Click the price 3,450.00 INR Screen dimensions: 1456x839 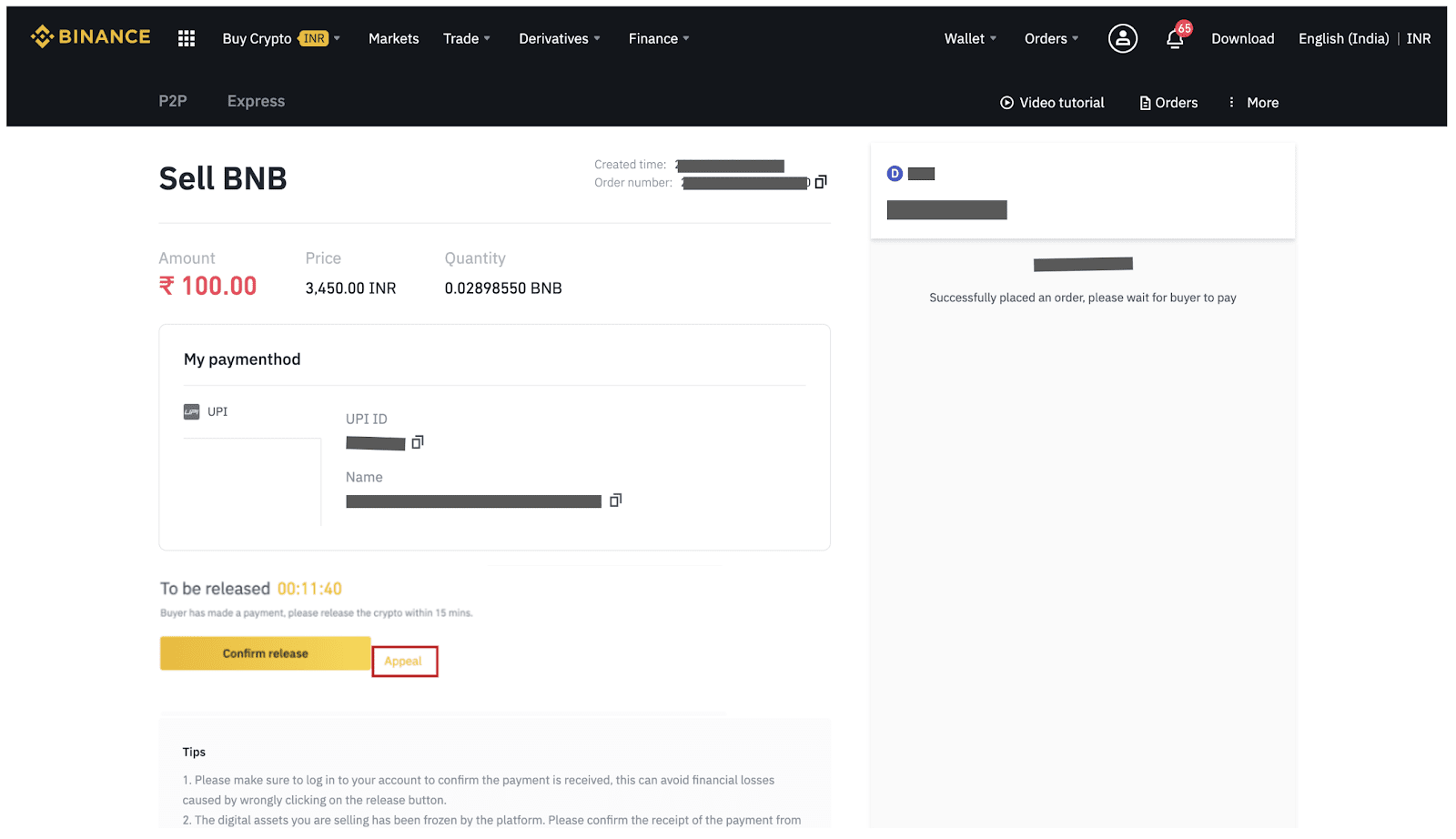[350, 288]
